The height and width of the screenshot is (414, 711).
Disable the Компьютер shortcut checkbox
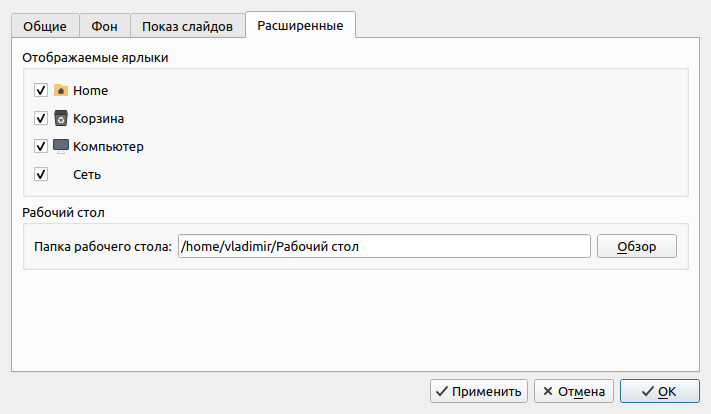click(41, 146)
